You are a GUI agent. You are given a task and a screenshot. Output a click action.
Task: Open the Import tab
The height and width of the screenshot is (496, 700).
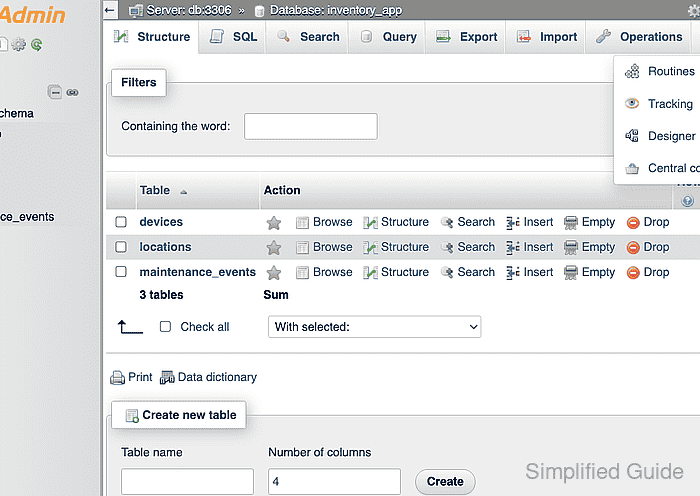(546, 37)
